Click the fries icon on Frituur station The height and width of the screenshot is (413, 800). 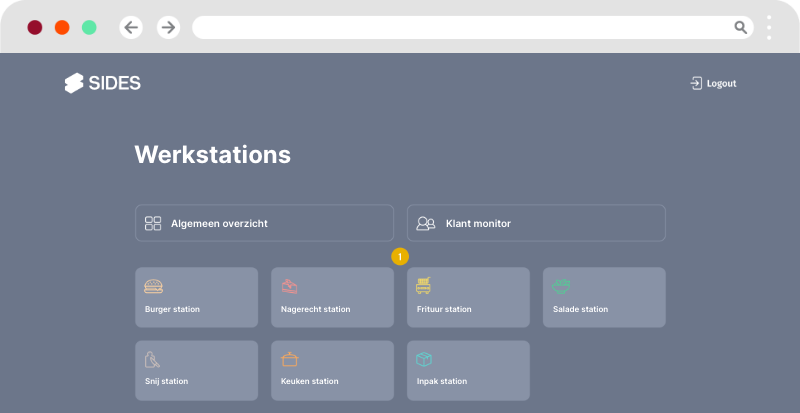[x=425, y=286]
